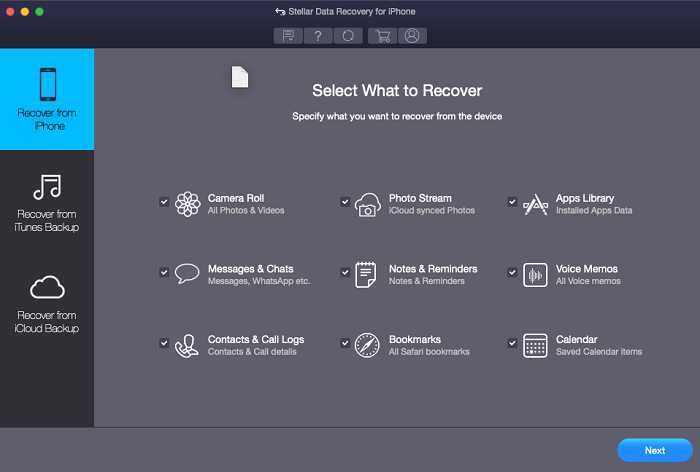700x472 pixels.
Task: Click the Camera Roll flower icon
Action: tap(187, 204)
